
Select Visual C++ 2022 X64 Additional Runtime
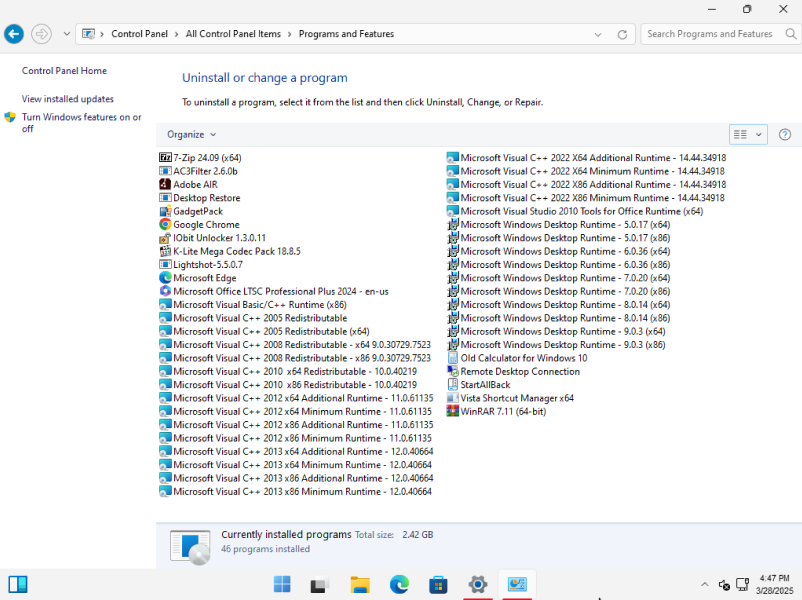point(586,158)
